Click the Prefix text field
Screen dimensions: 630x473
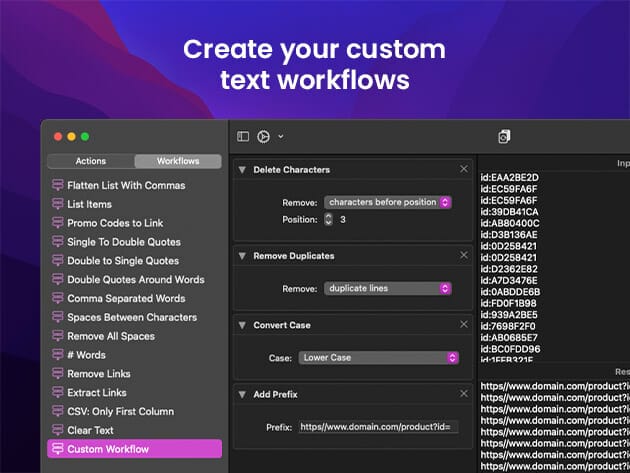(x=378, y=427)
